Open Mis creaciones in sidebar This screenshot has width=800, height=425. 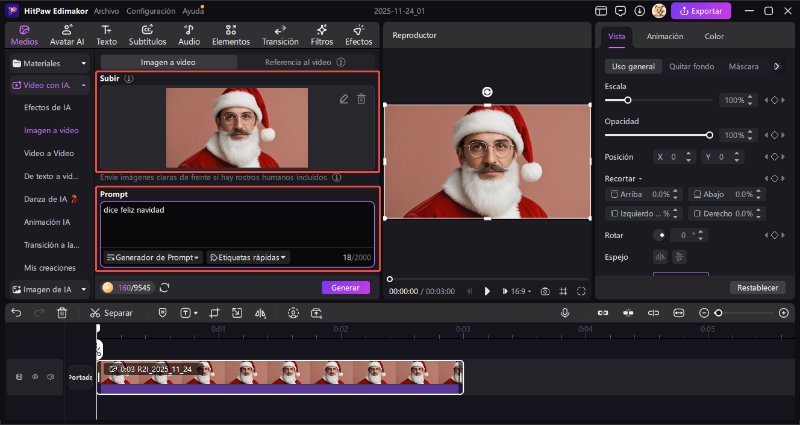[x=50, y=268]
